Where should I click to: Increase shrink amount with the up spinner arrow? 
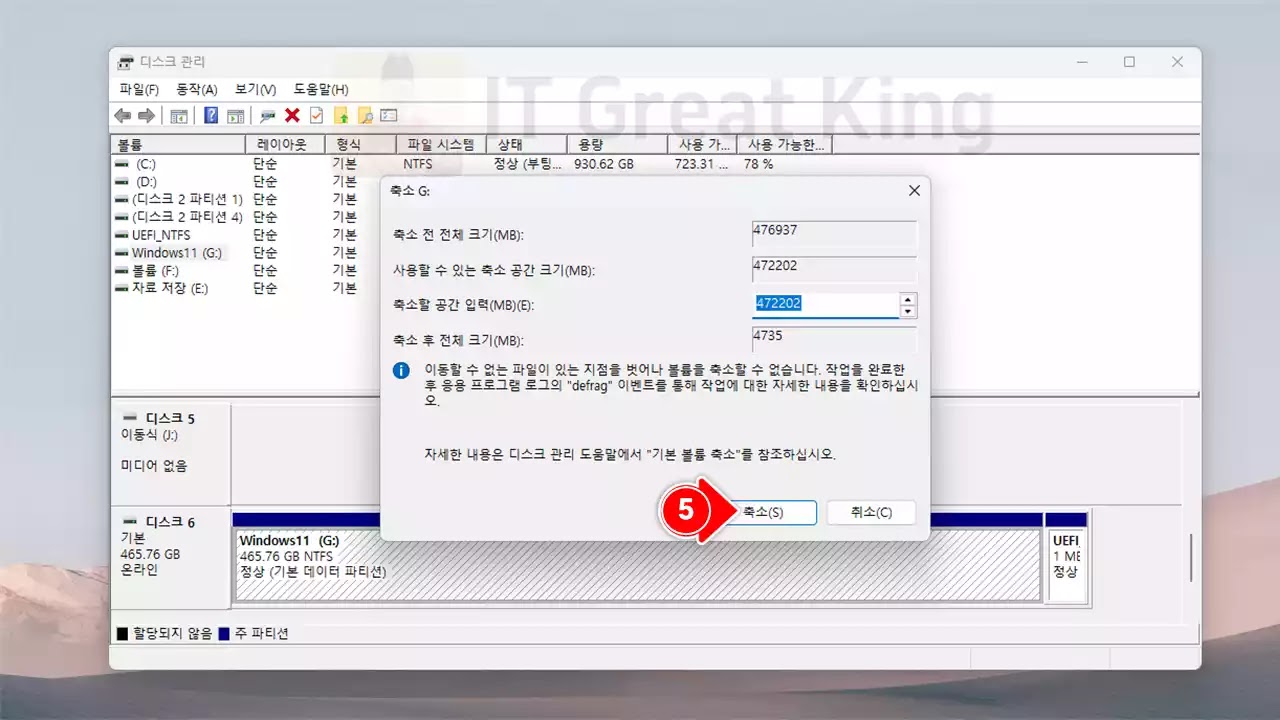pyautogui.click(x=908, y=299)
